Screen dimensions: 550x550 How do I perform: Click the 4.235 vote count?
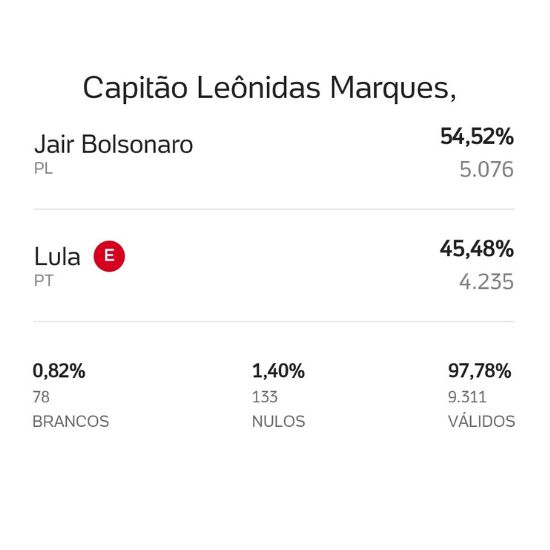tap(487, 282)
